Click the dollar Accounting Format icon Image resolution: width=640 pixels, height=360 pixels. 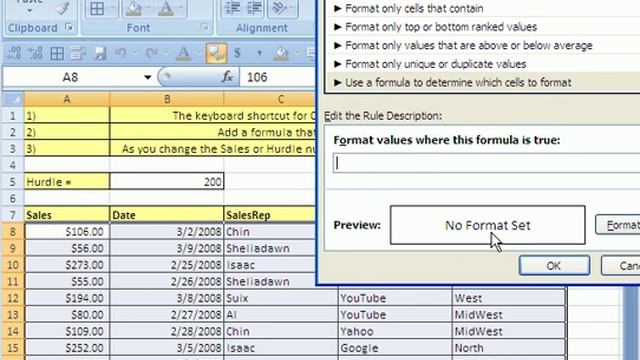pyautogui.click(x=238, y=53)
